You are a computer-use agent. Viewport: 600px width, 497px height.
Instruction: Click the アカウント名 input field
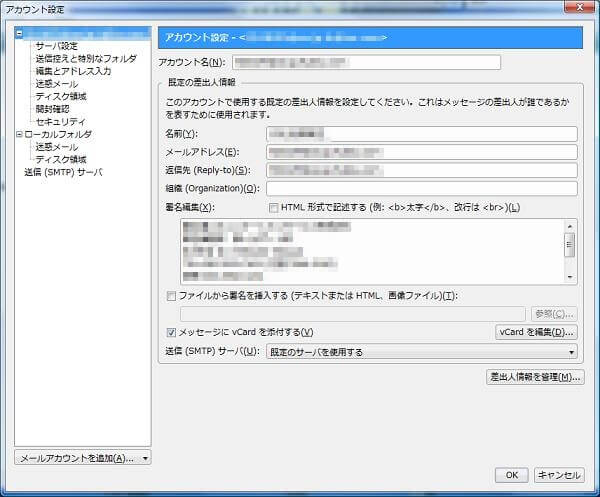[367, 62]
